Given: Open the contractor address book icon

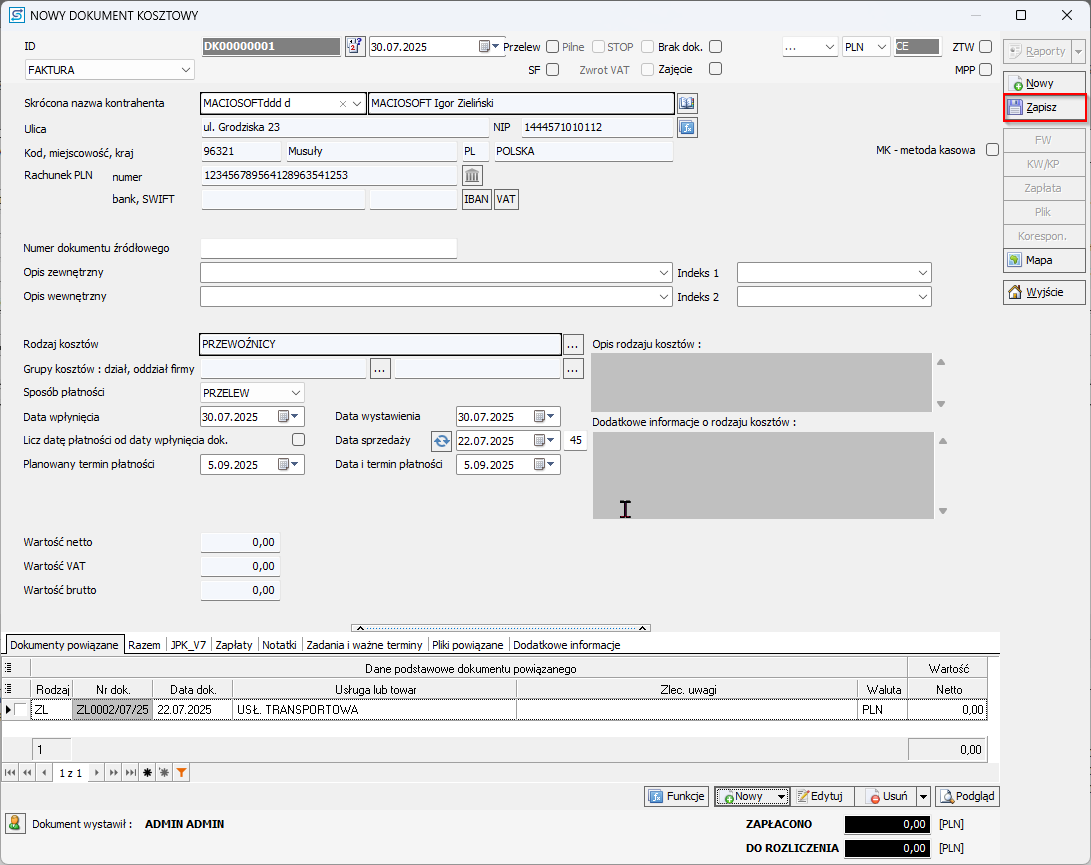Looking at the screenshot, I should tap(687, 103).
